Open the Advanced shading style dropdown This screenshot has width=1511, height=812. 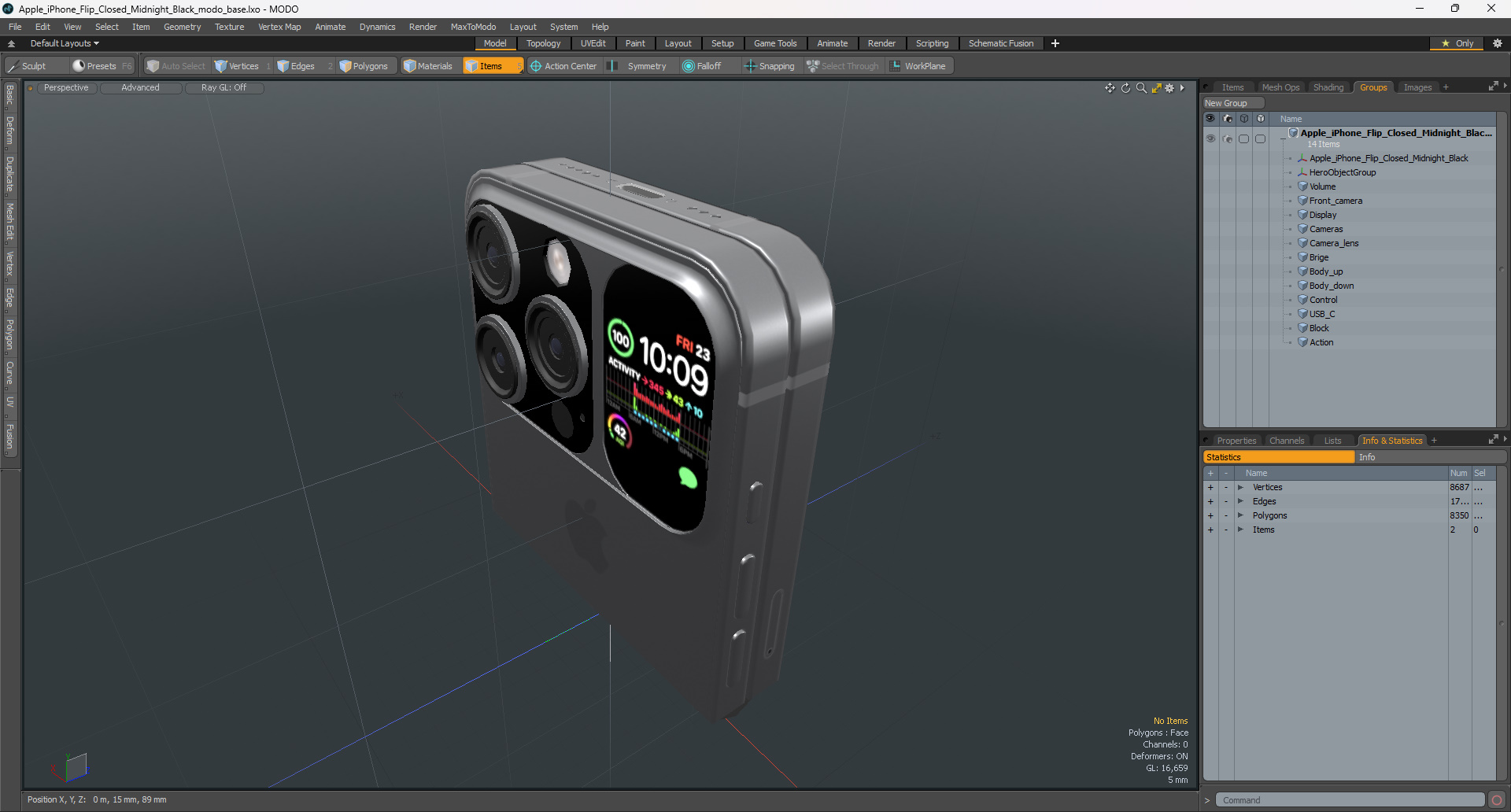pyautogui.click(x=140, y=88)
